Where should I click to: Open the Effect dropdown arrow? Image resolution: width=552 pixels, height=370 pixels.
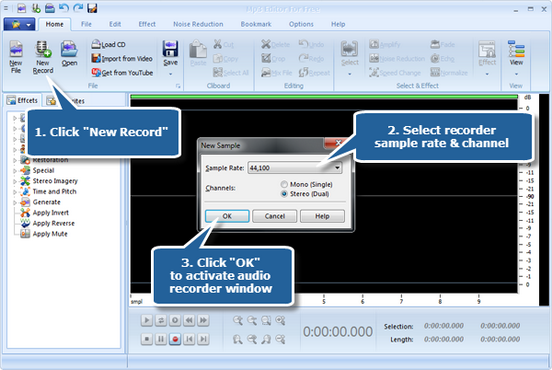click(487, 74)
